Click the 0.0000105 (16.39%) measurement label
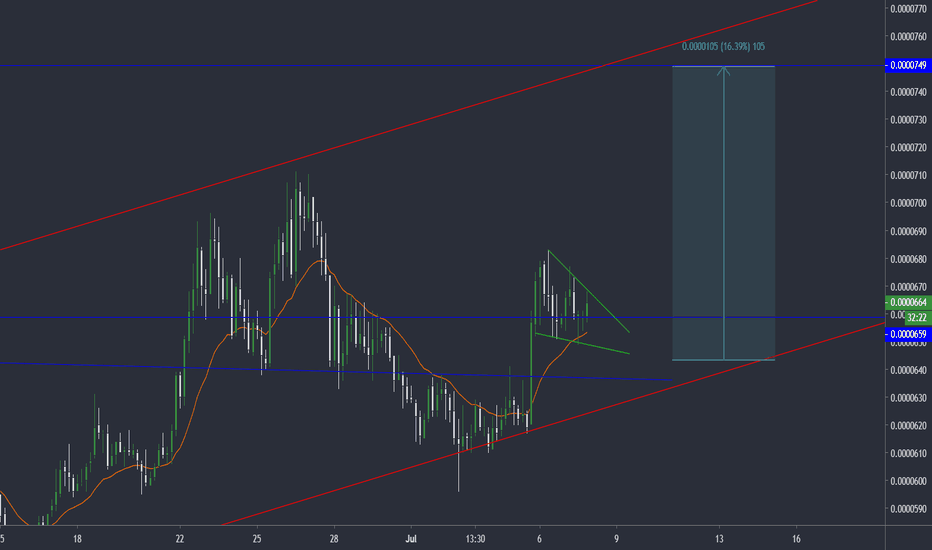Image resolution: width=932 pixels, height=550 pixels. tap(723, 46)
